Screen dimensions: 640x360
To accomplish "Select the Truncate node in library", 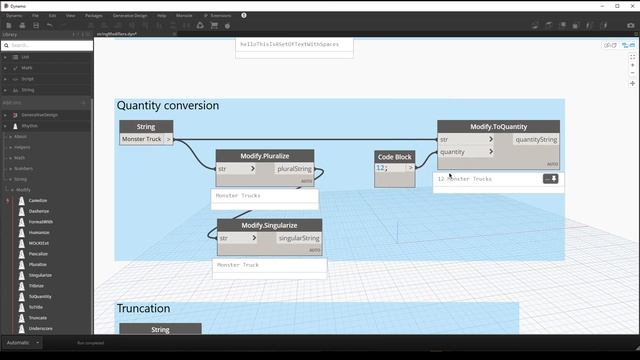I will (38, 318).
